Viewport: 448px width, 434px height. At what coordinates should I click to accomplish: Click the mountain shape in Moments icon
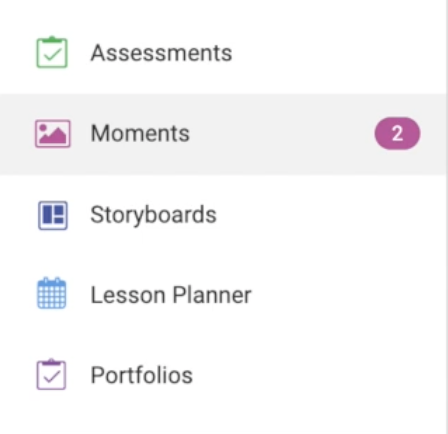(x=53, y=137)
